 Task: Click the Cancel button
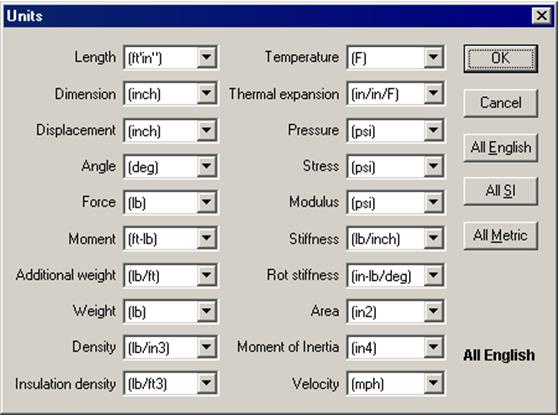[501, 103]
